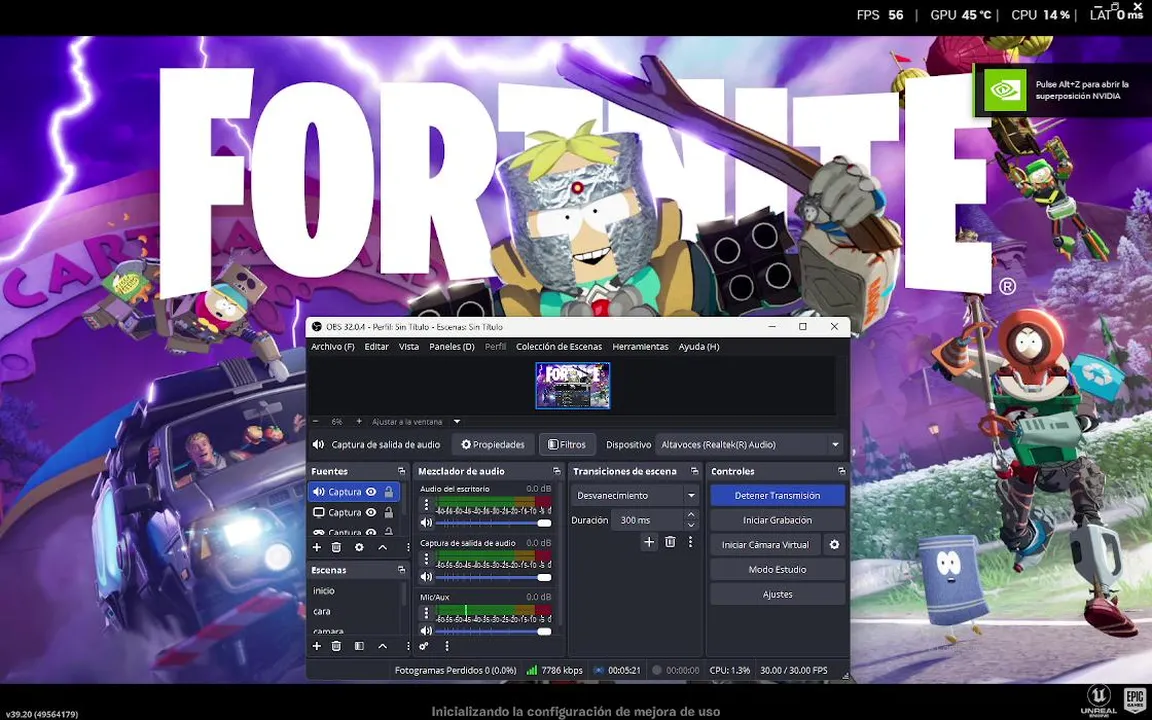The height and width of the screenshot is (720, 1152).
Task: Open Ajustes in Controles
Action: coord(777,594)
